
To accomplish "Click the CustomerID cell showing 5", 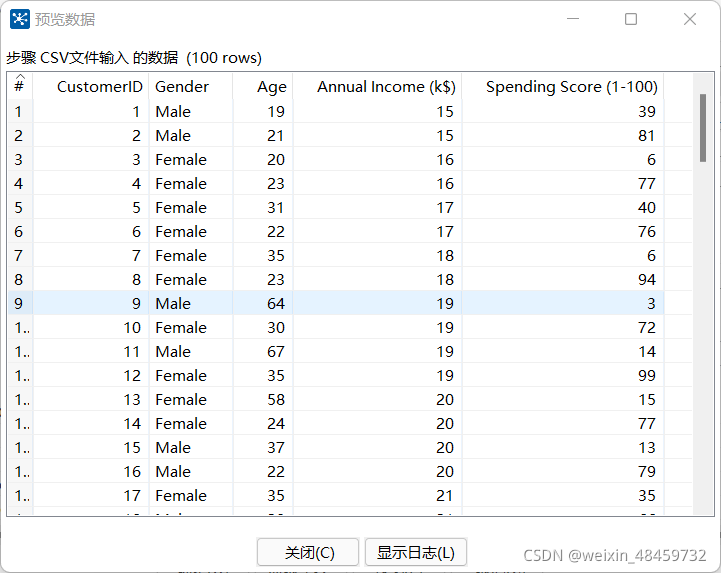I will [x=91, y=207].
